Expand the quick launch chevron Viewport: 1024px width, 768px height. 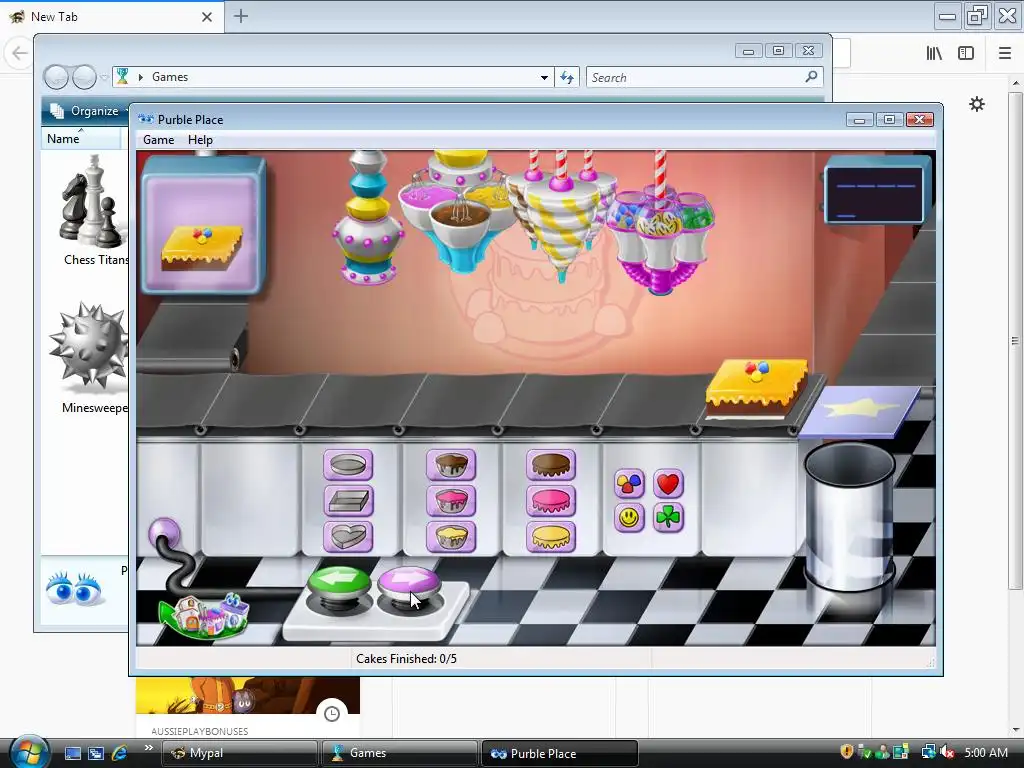[148, 748]
